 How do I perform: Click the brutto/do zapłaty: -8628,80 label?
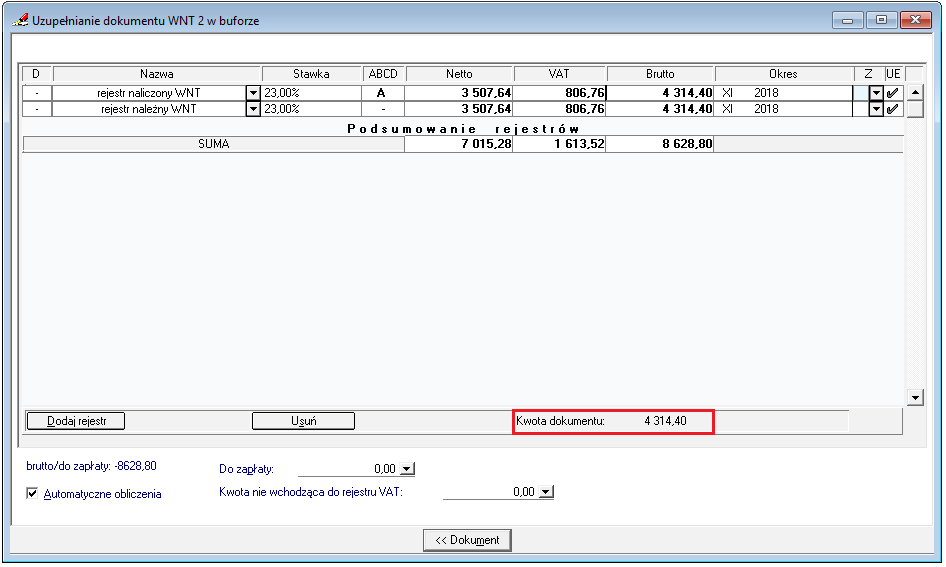[x=92, y=466]
